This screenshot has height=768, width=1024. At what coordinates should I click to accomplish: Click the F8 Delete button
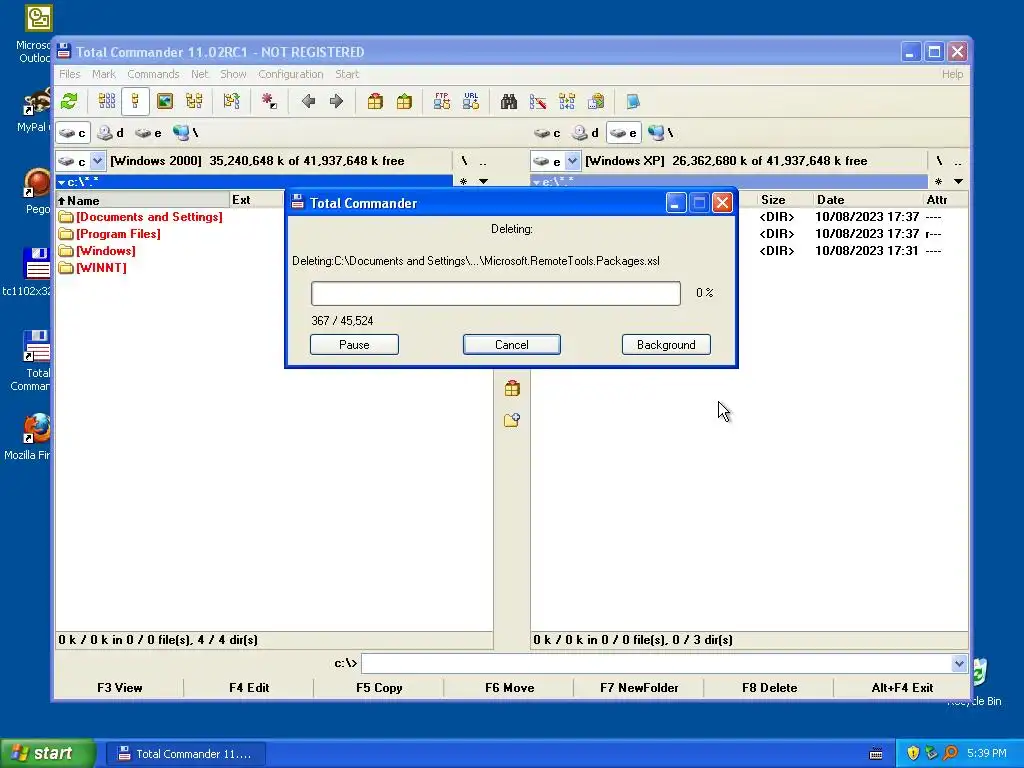pyautogui.click(x=769, y=688)
